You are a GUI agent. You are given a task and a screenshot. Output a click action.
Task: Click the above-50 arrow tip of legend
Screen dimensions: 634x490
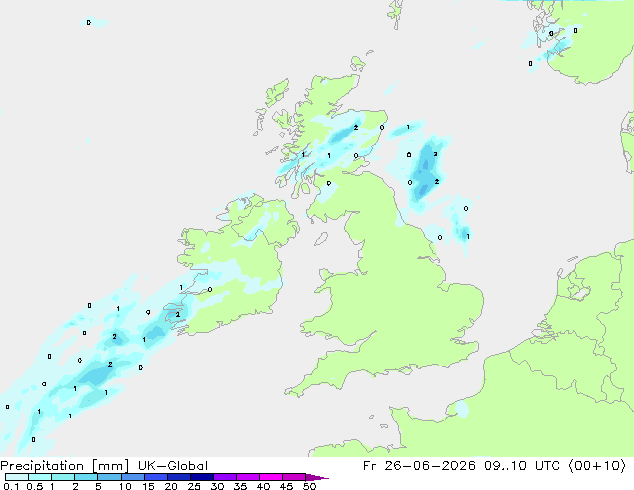tap(317, 477)
